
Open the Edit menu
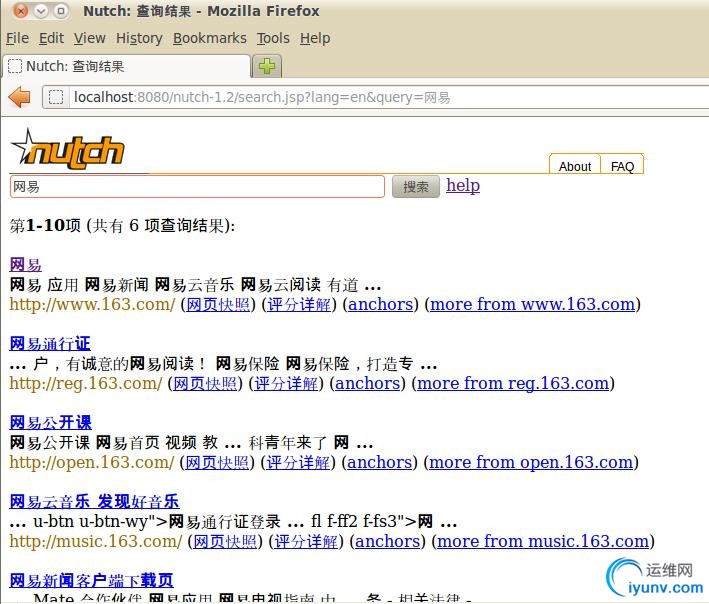(51, 38)
